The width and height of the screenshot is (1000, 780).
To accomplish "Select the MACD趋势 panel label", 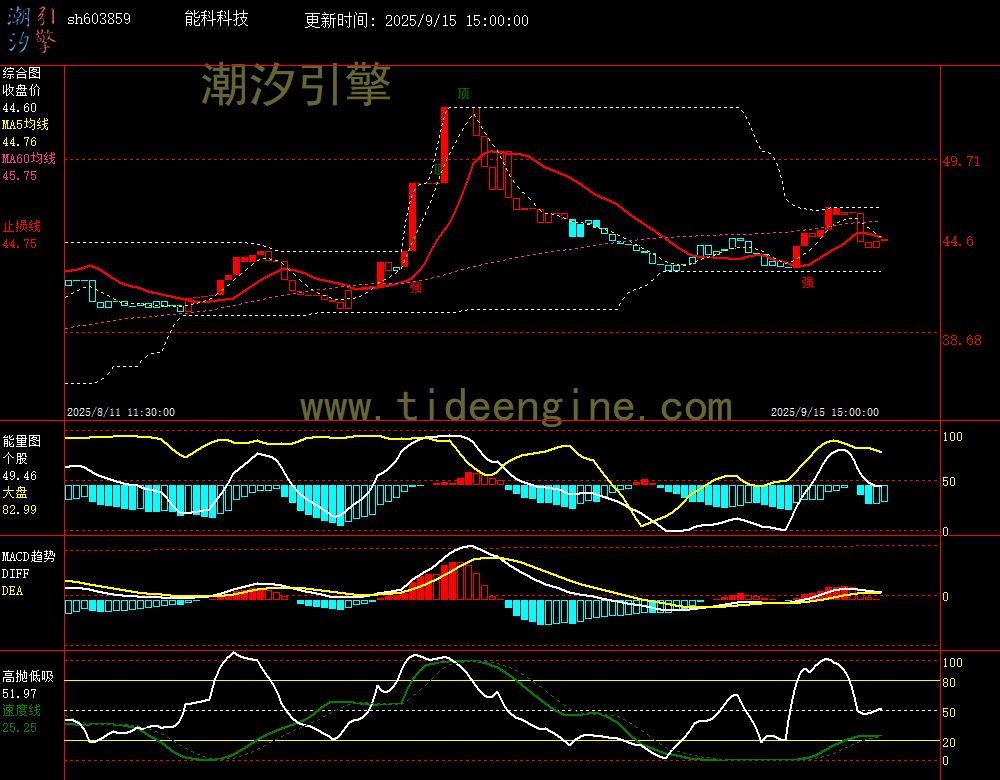I will [x=29, y=557].
